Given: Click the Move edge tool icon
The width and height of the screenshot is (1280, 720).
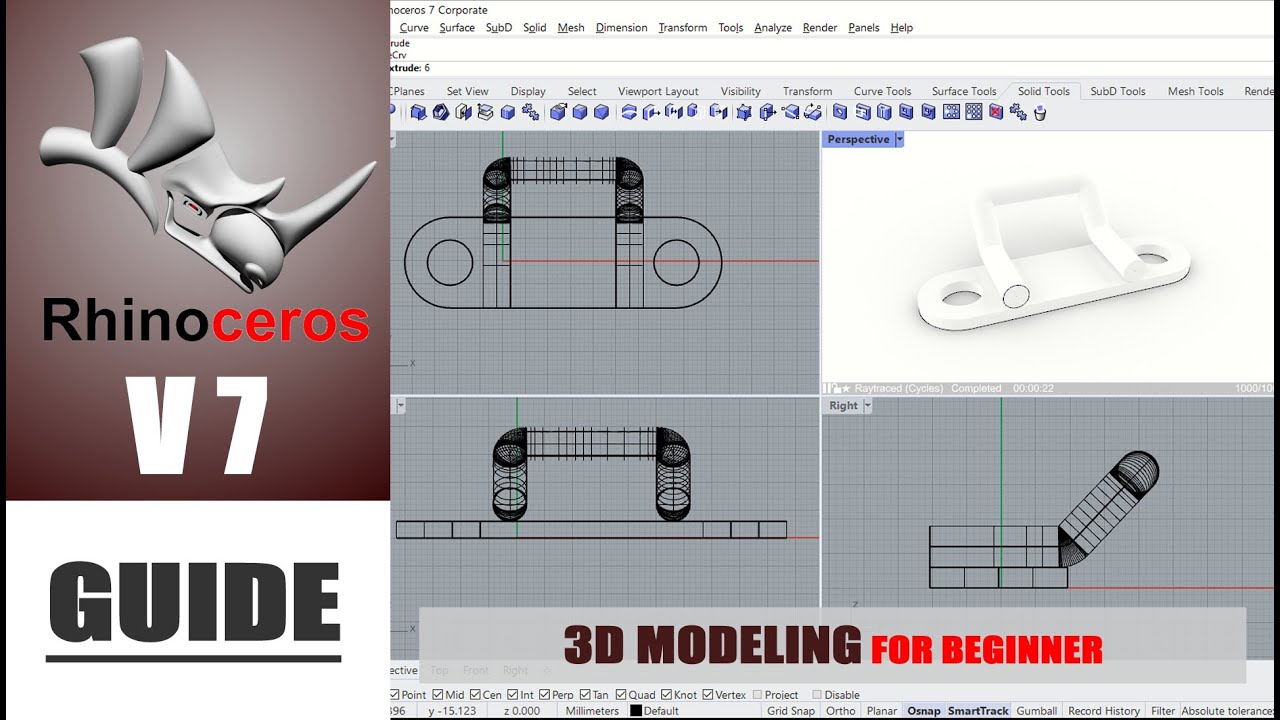Looking at the screenshot, I should pyautogui.click(x=768, y=112).
